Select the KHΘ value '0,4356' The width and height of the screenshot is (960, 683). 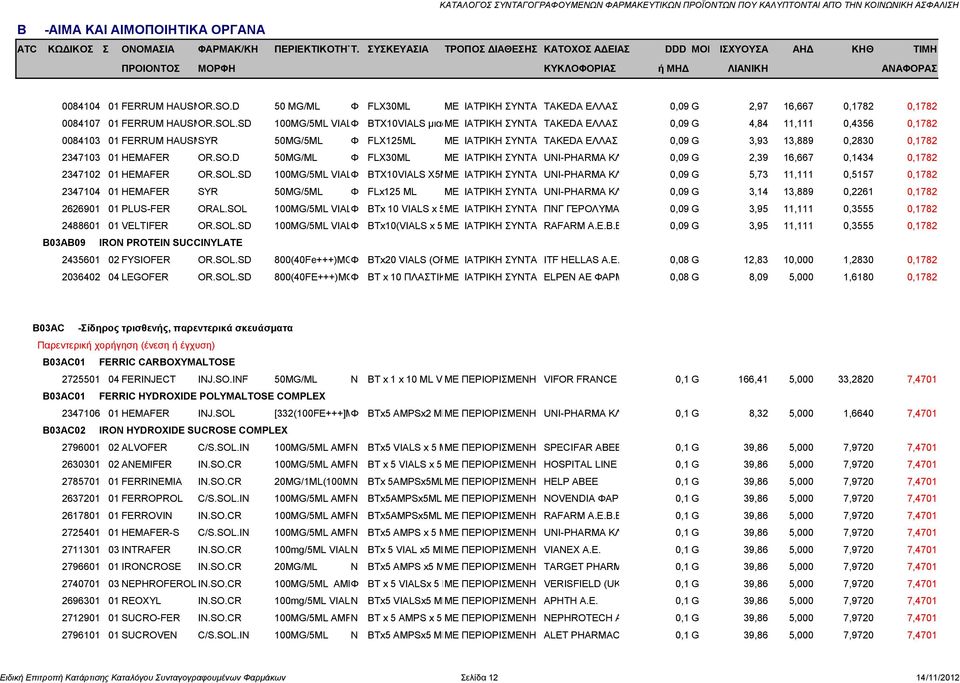click(858, 124)
